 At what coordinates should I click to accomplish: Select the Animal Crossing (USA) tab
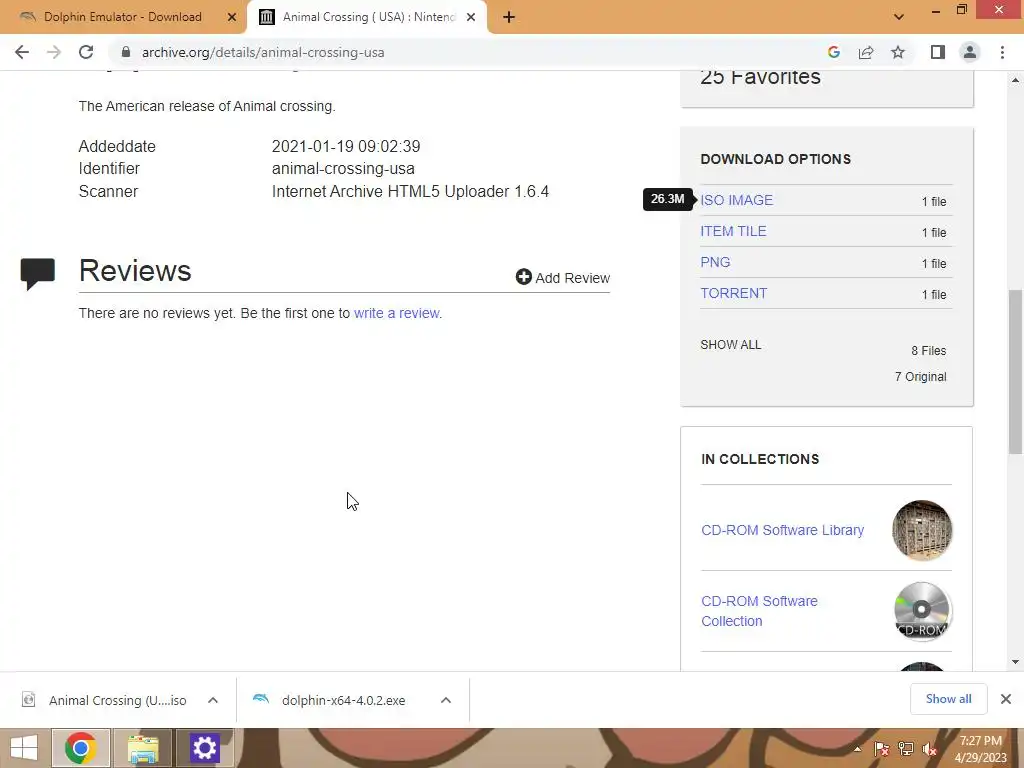tap(366, 17)
